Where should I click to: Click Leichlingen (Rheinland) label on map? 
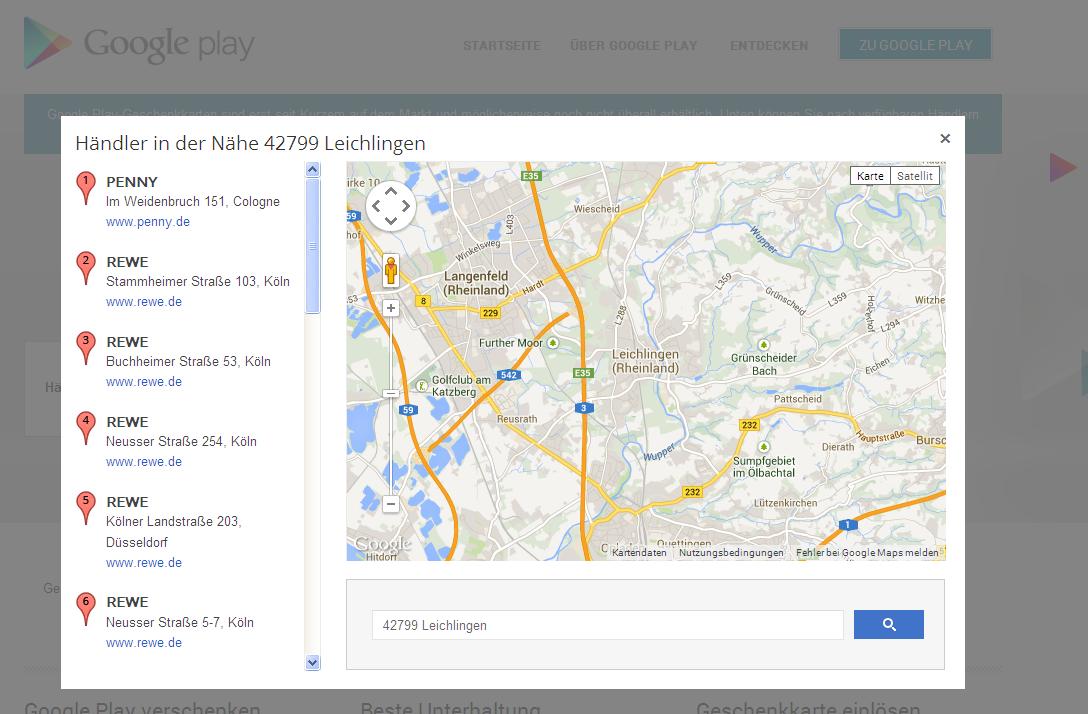click(x=645, y=361)
